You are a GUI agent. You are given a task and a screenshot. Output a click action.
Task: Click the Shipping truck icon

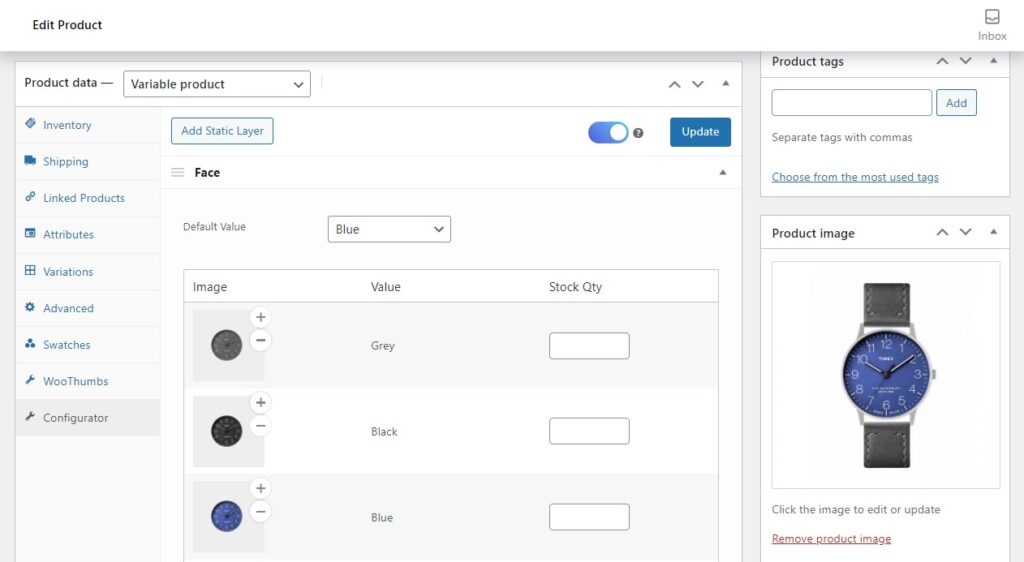pos(30,160)
